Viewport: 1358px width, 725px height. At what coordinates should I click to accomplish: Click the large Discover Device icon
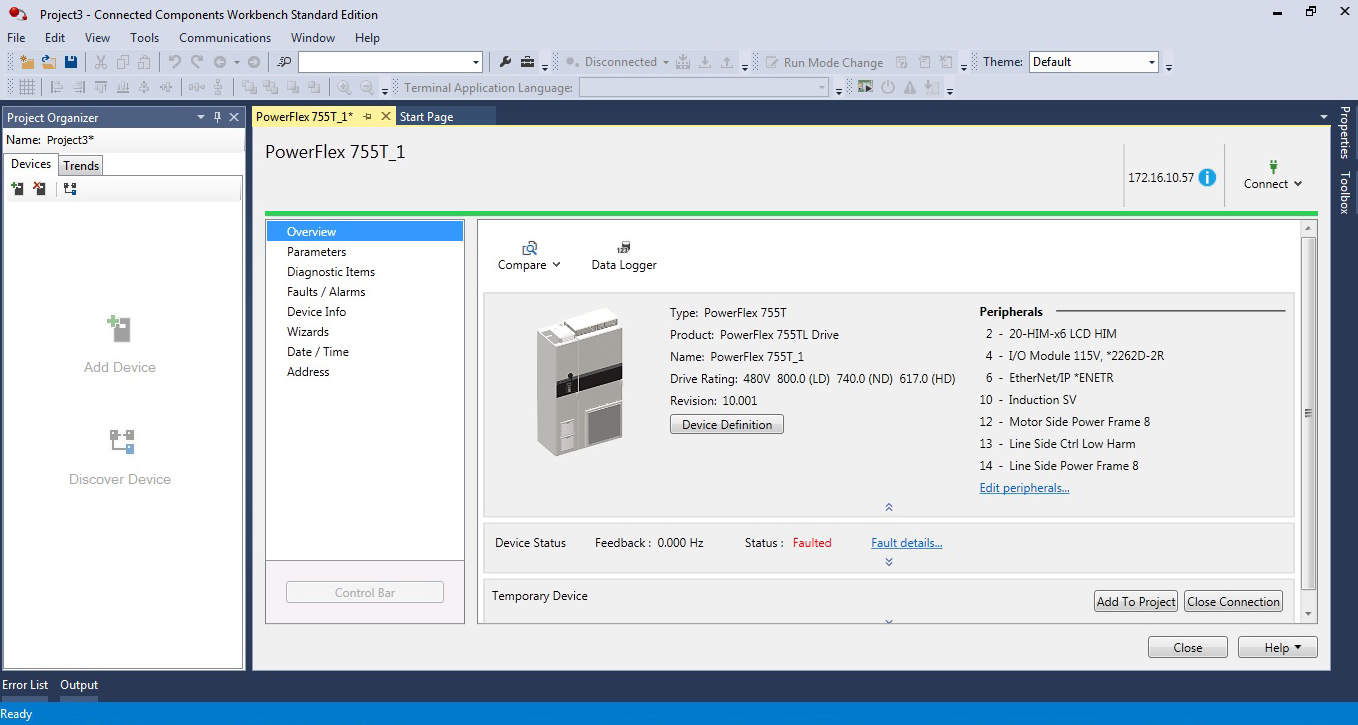coord(121,441)
